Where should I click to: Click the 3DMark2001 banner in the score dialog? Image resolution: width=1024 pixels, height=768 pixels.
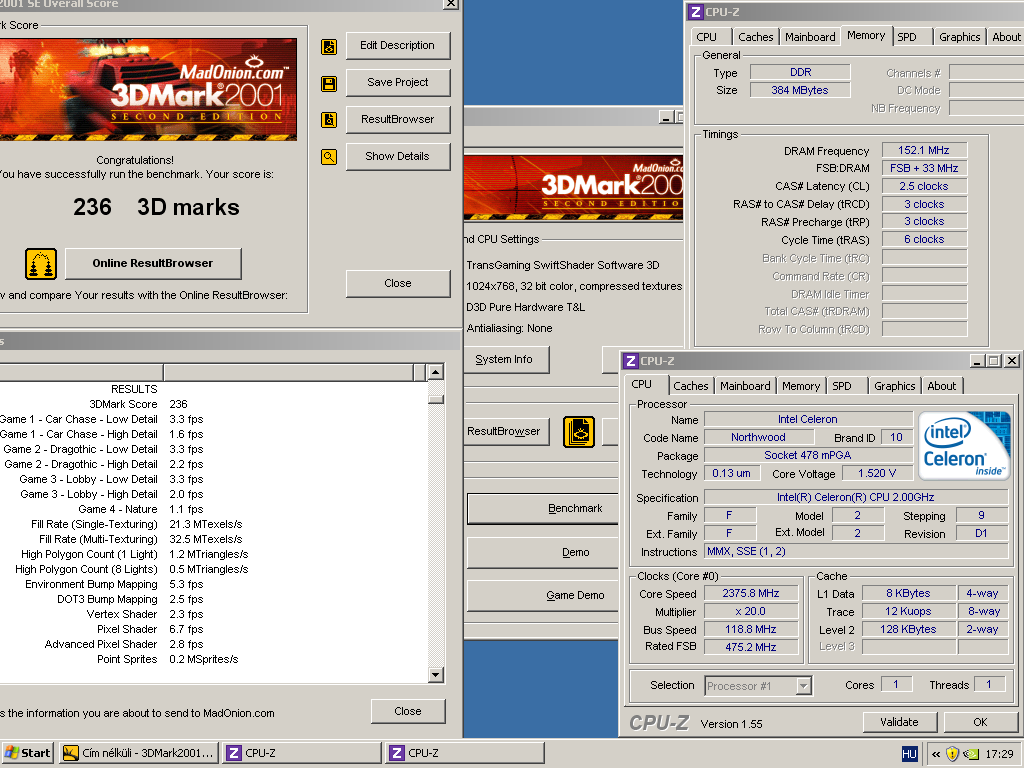[148, 89]
